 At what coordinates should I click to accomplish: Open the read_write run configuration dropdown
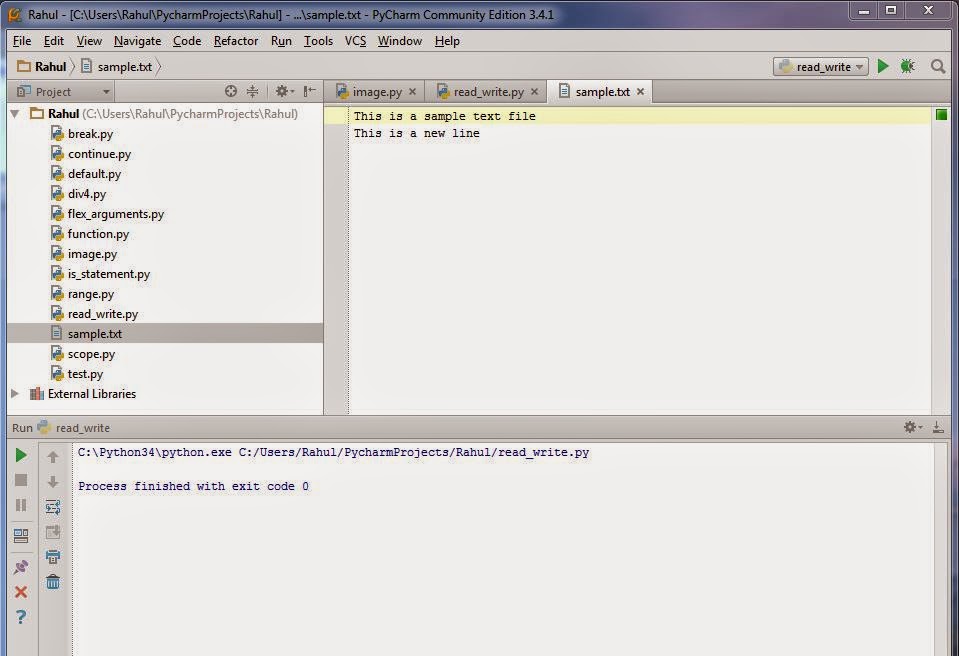821,67
